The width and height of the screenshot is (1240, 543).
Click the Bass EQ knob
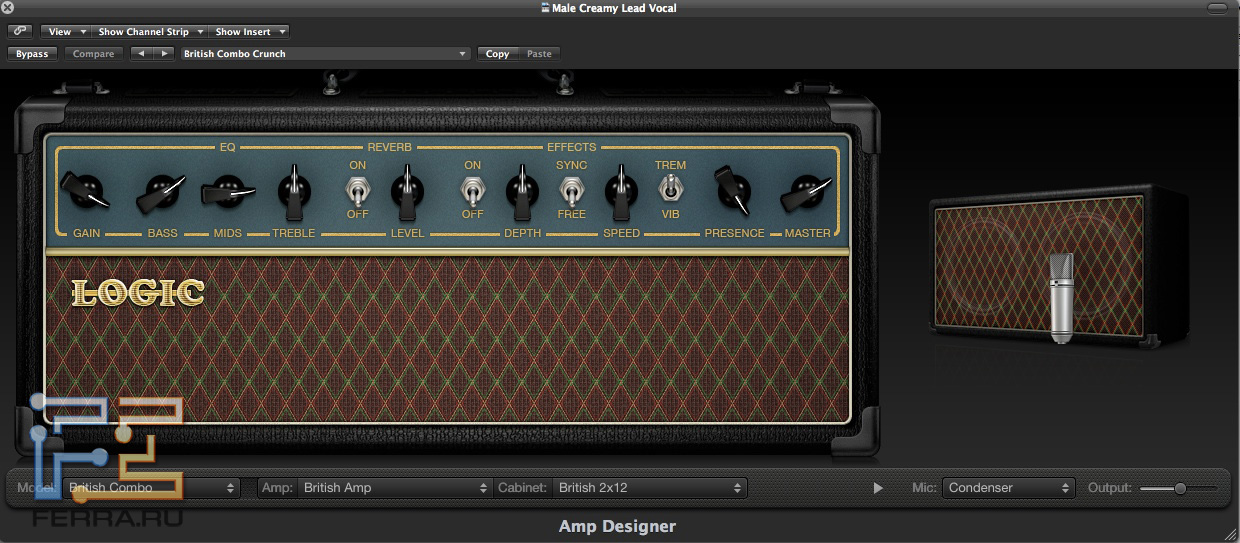[162, 190]
